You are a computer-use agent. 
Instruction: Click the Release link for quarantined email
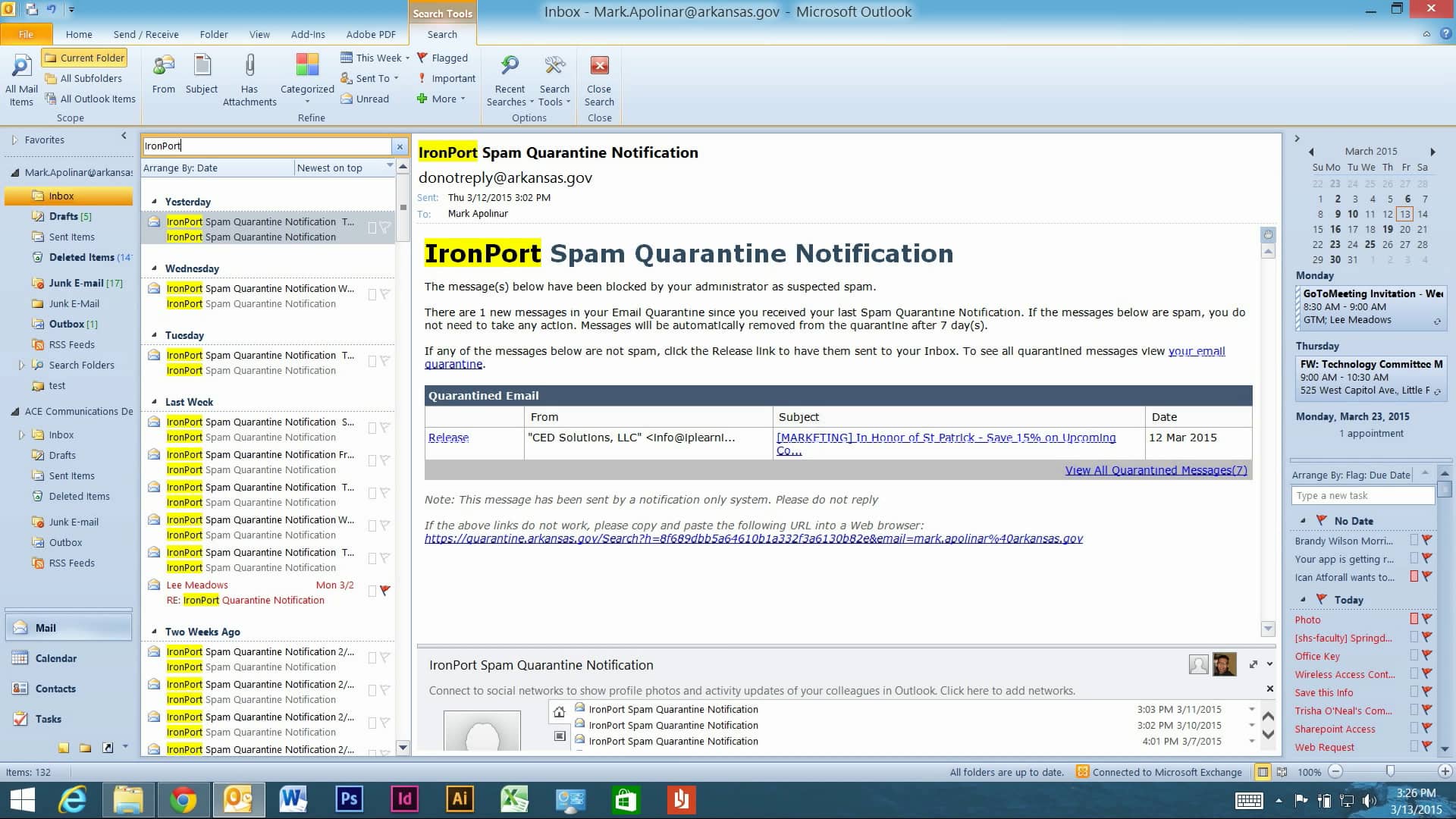448,438
